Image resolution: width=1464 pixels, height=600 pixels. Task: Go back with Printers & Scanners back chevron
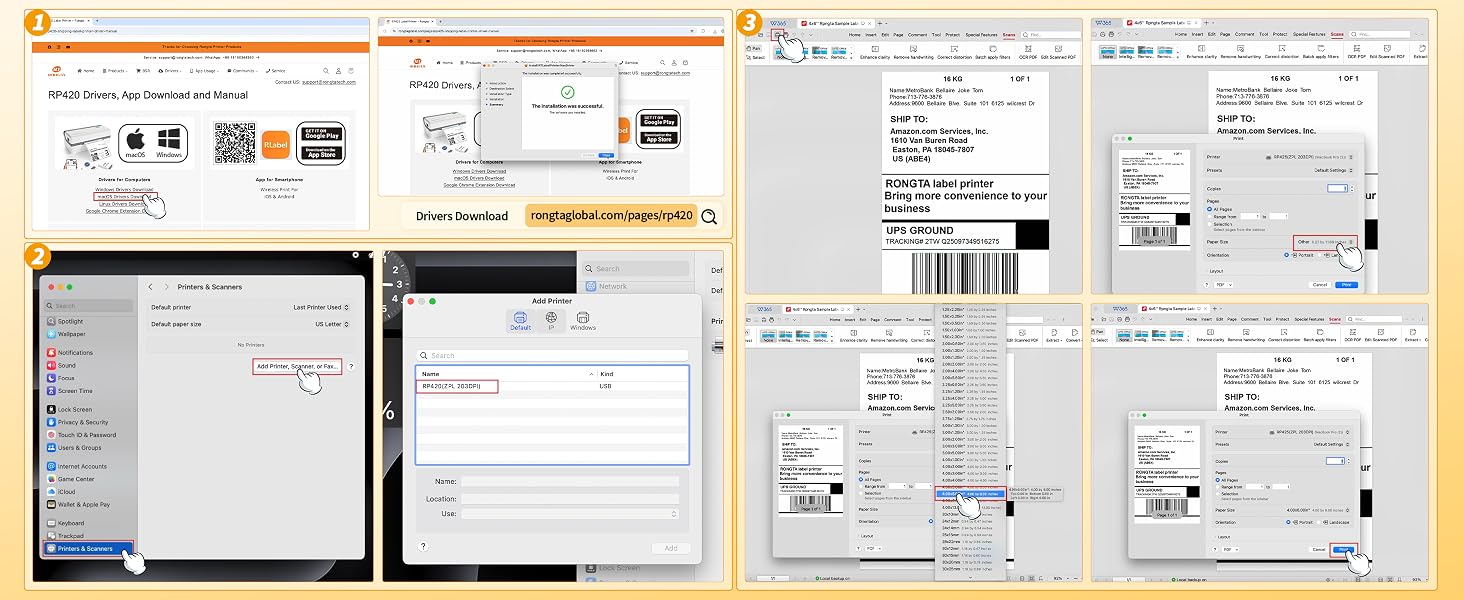coord(151,287)
